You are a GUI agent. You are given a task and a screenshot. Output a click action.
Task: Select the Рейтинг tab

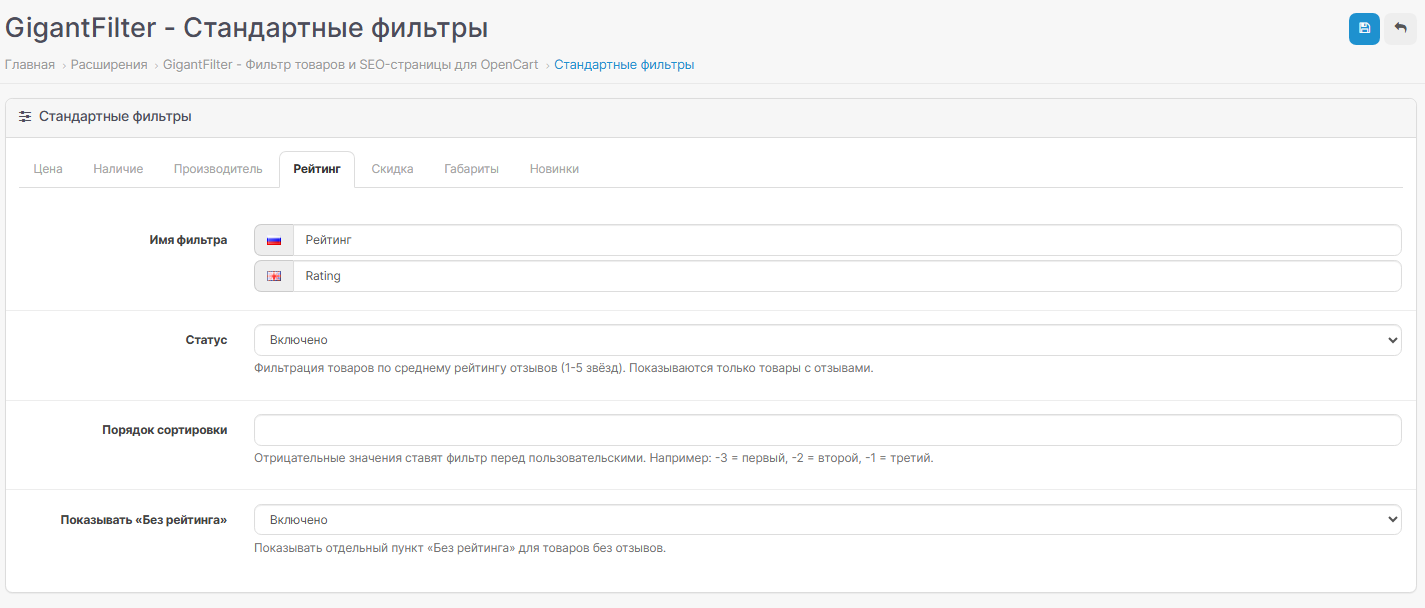pos(317,169)
